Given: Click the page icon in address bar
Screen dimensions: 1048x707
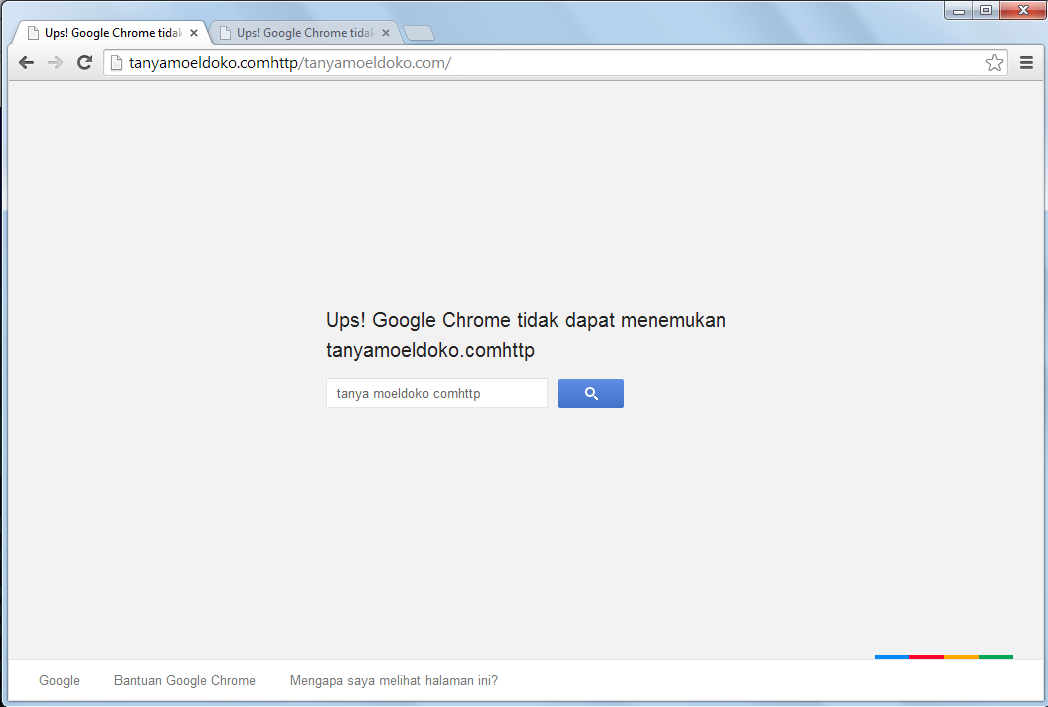Looking at the screenshot, I should pos(116,63).
